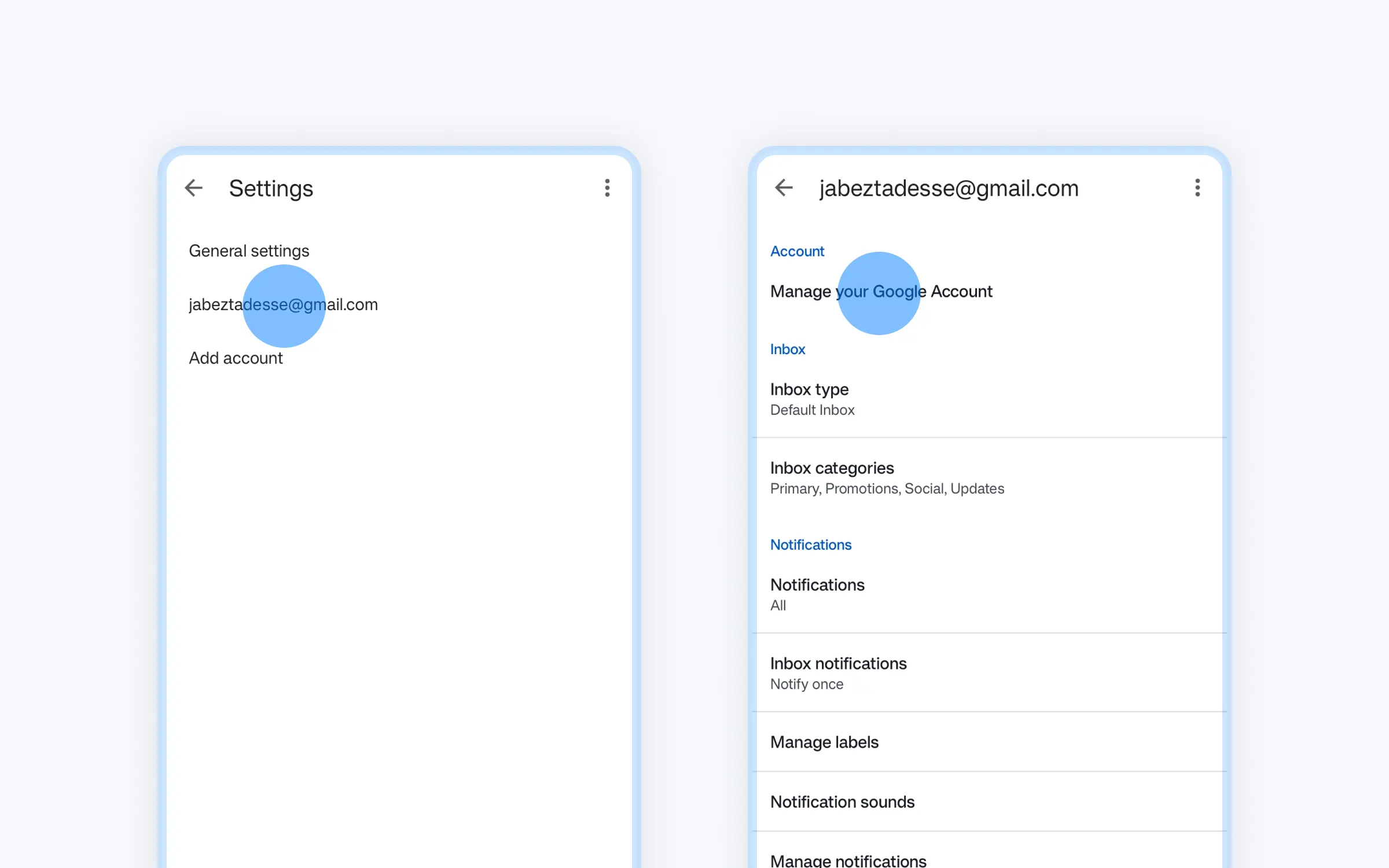Open Notification sounds
1389x868 pixels.
click(990, 802)
